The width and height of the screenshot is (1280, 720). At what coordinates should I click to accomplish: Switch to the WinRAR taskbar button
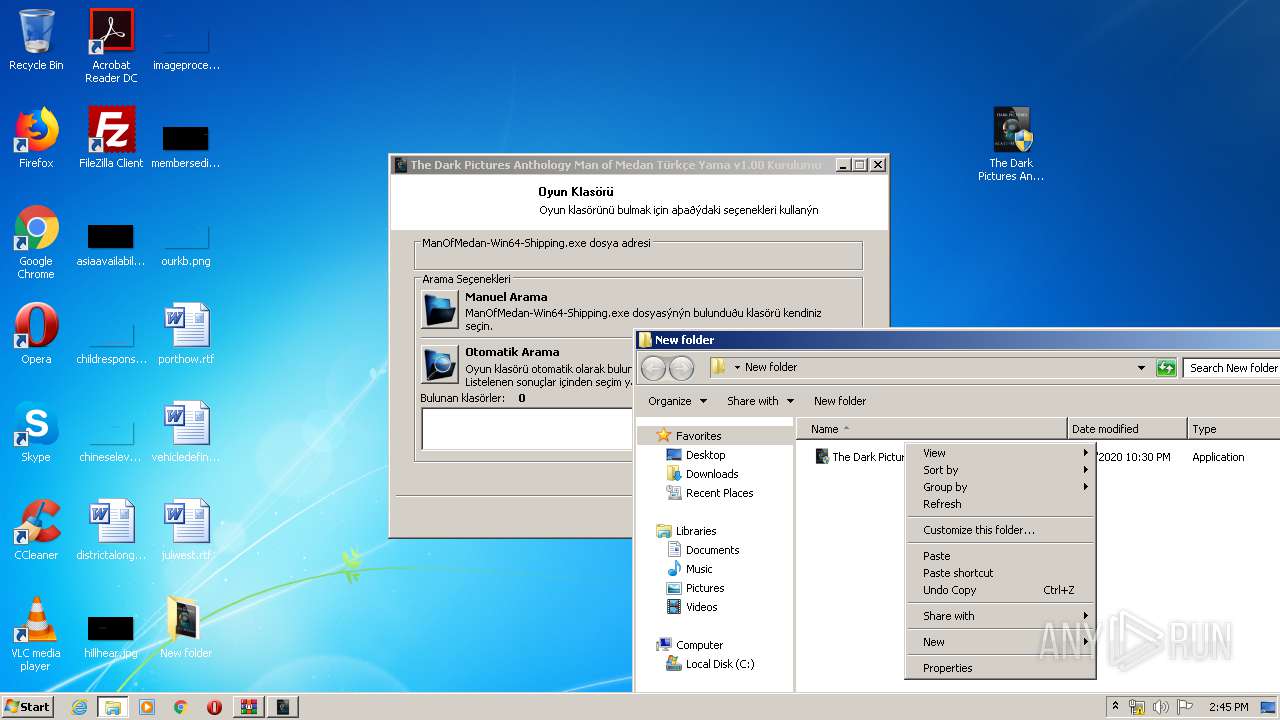pos(248,707)
